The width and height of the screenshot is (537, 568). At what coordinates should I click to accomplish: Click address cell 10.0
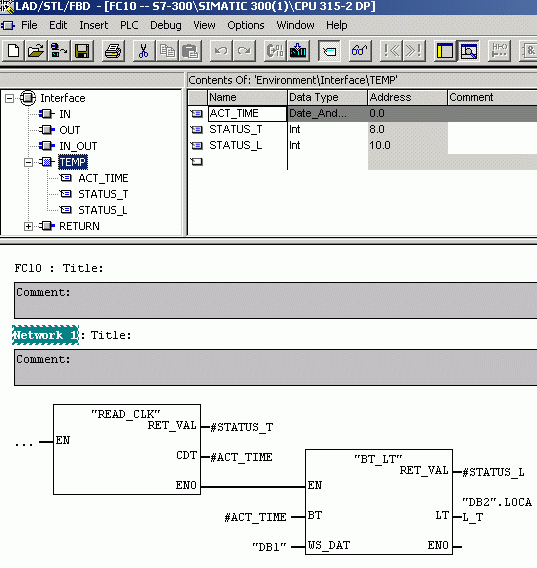(x=407, y=145)
